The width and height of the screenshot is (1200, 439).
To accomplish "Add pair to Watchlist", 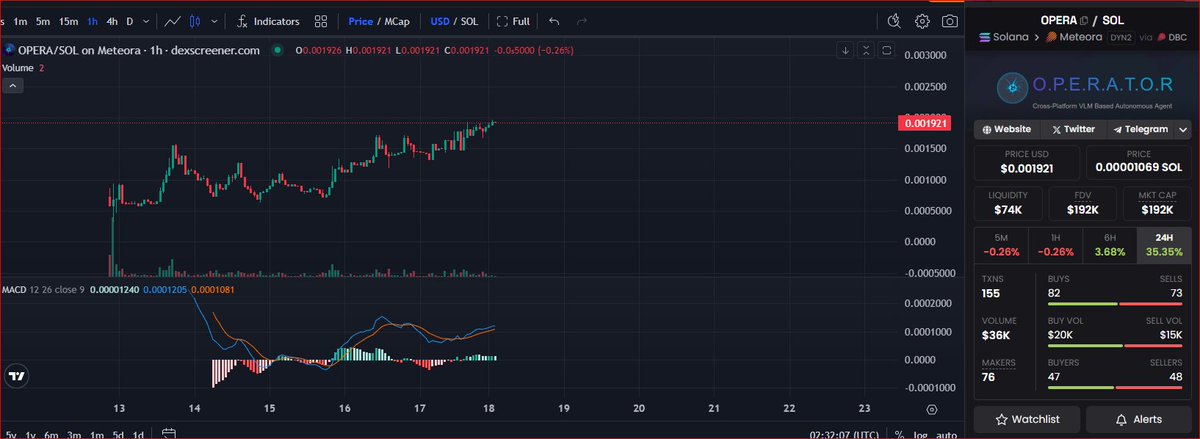I will point(1027,419).
